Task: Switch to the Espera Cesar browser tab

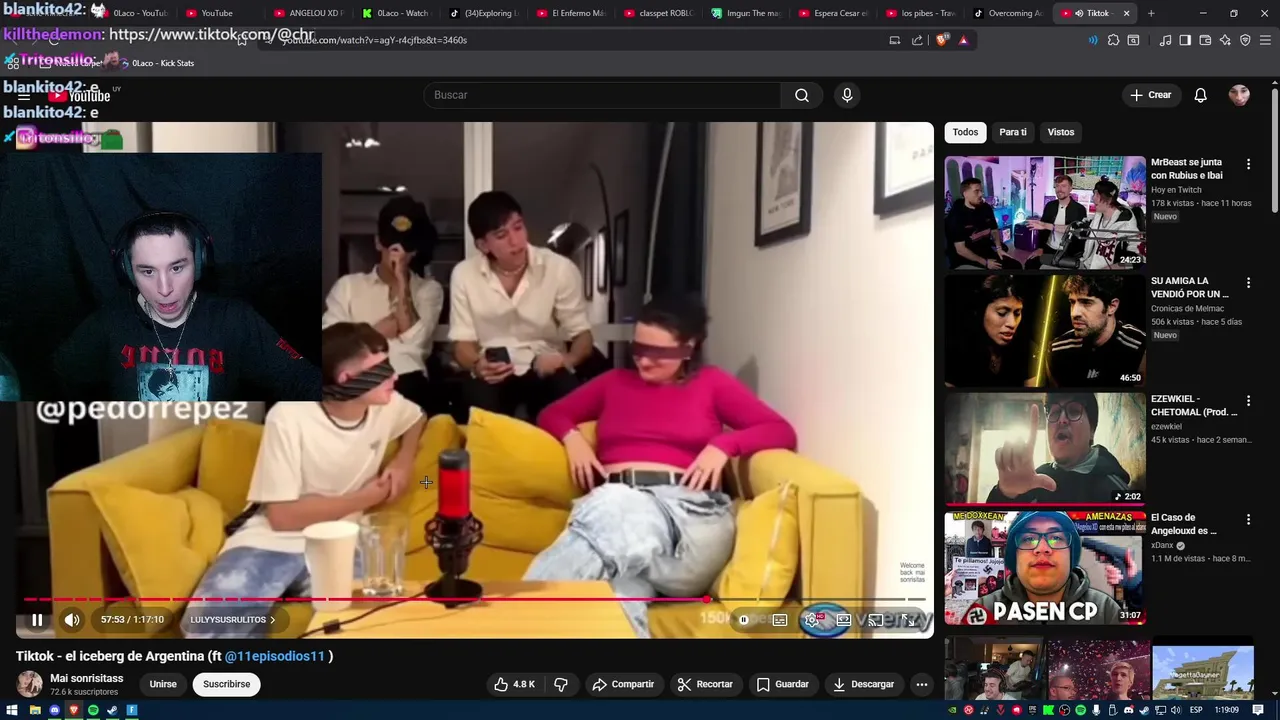Action: point(833,13)
